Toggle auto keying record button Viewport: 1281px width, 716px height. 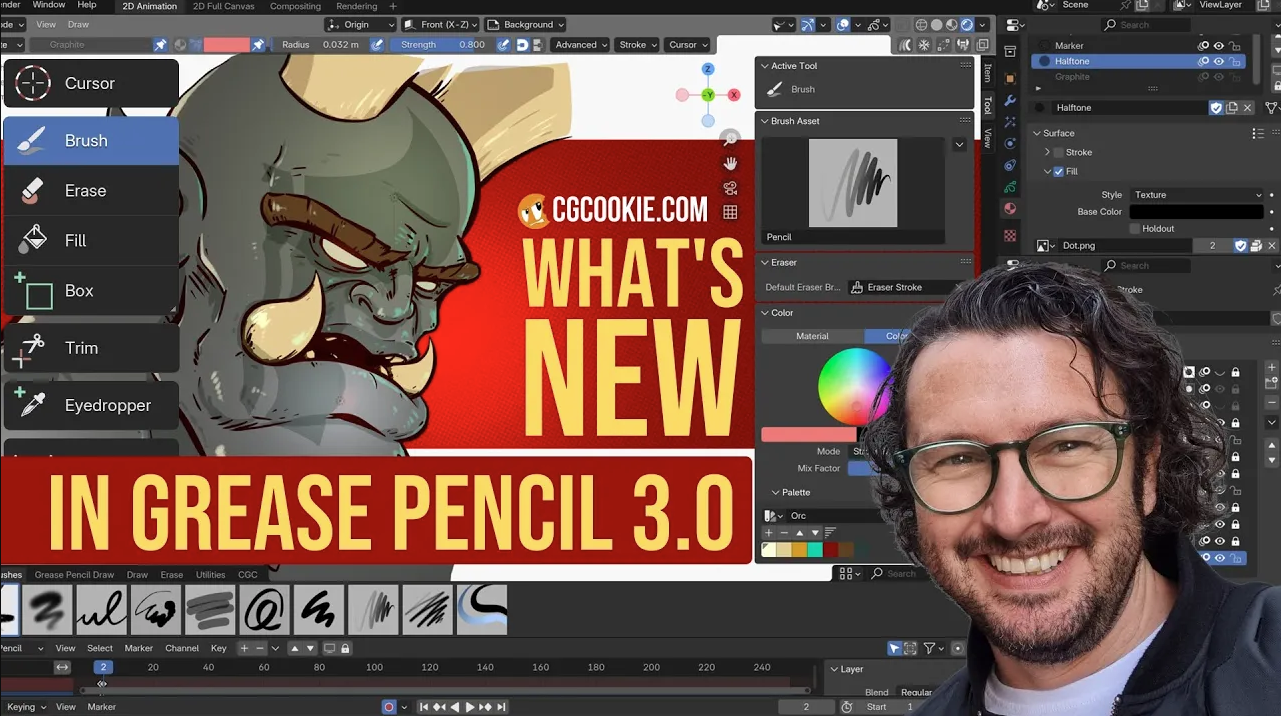pos(389,707)
